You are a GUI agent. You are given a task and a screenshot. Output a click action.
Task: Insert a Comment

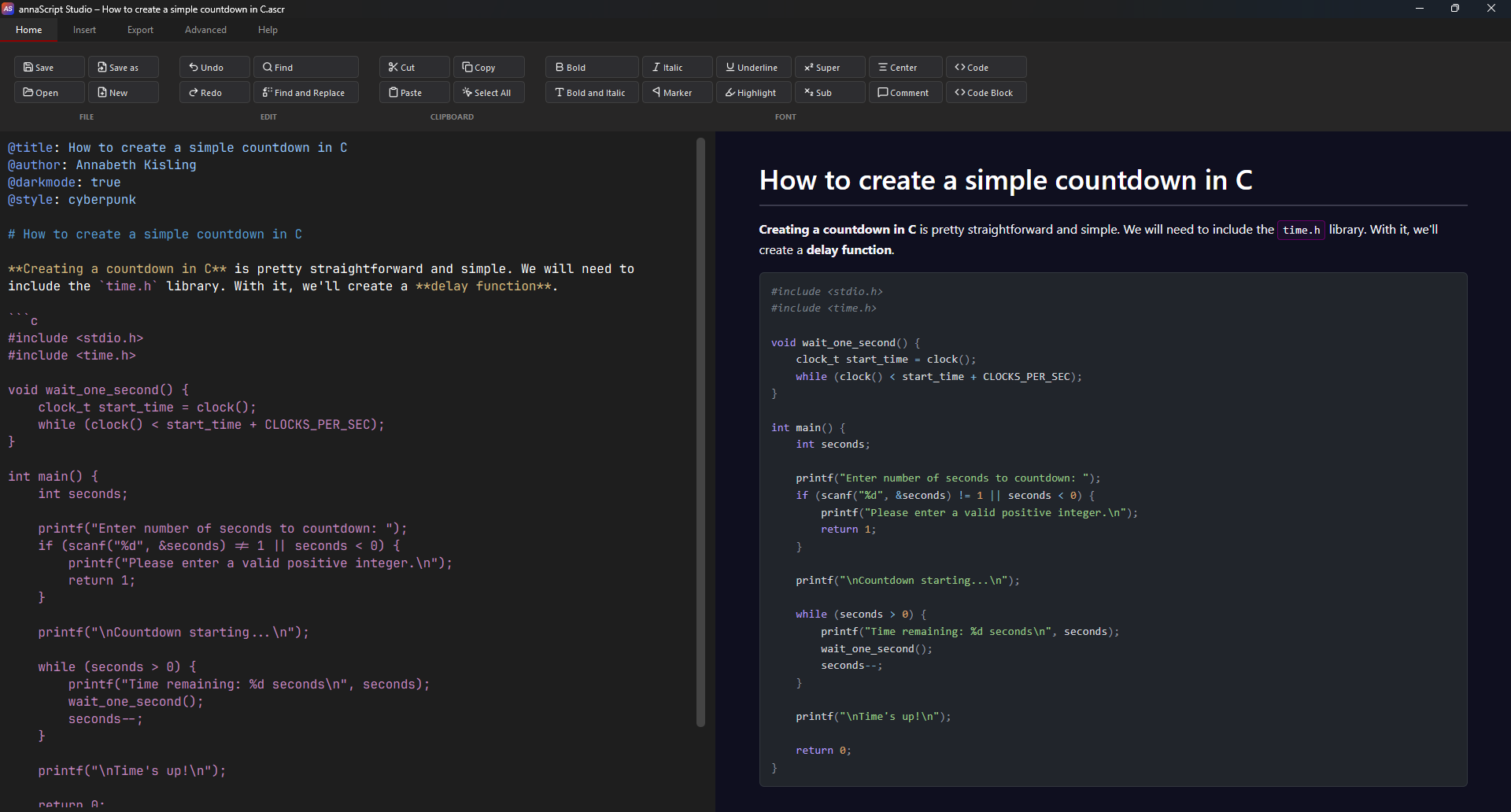[905, 92]
